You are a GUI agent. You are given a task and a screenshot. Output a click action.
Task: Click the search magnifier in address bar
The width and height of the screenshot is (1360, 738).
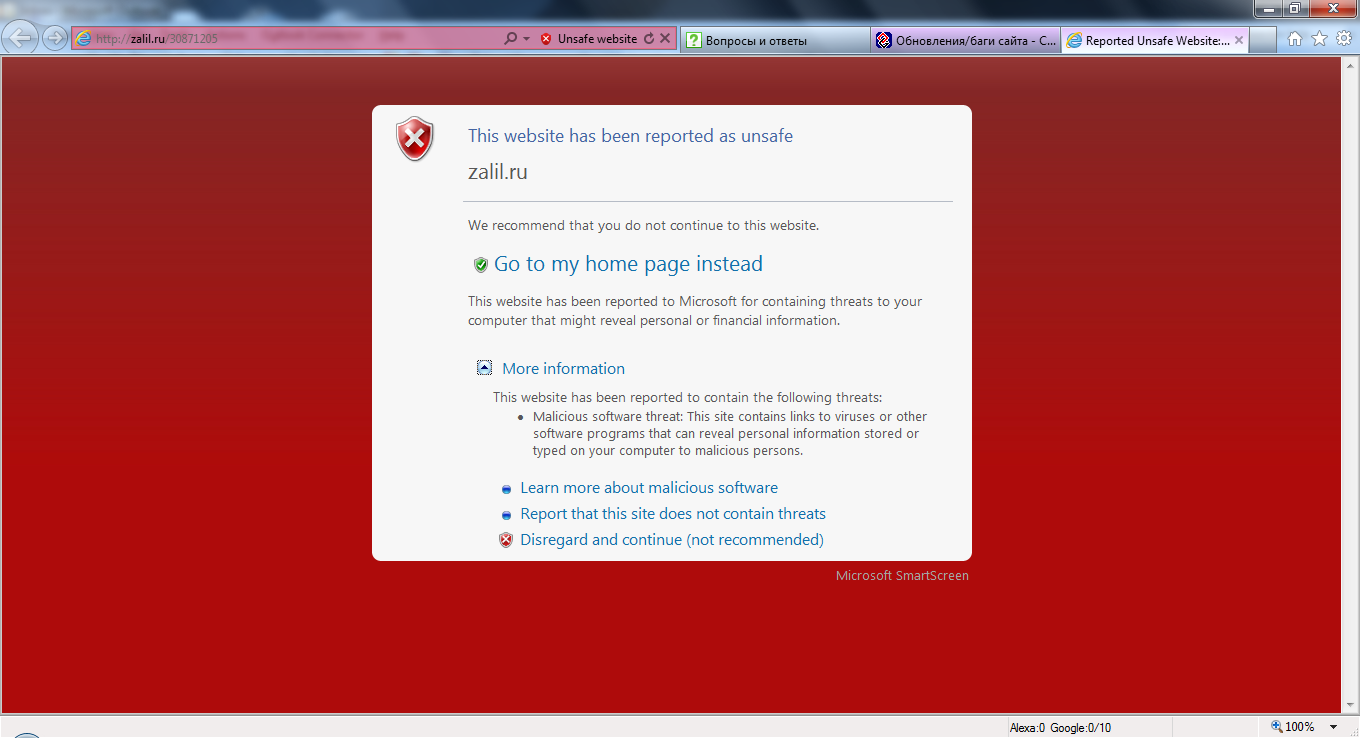[511, 39]
